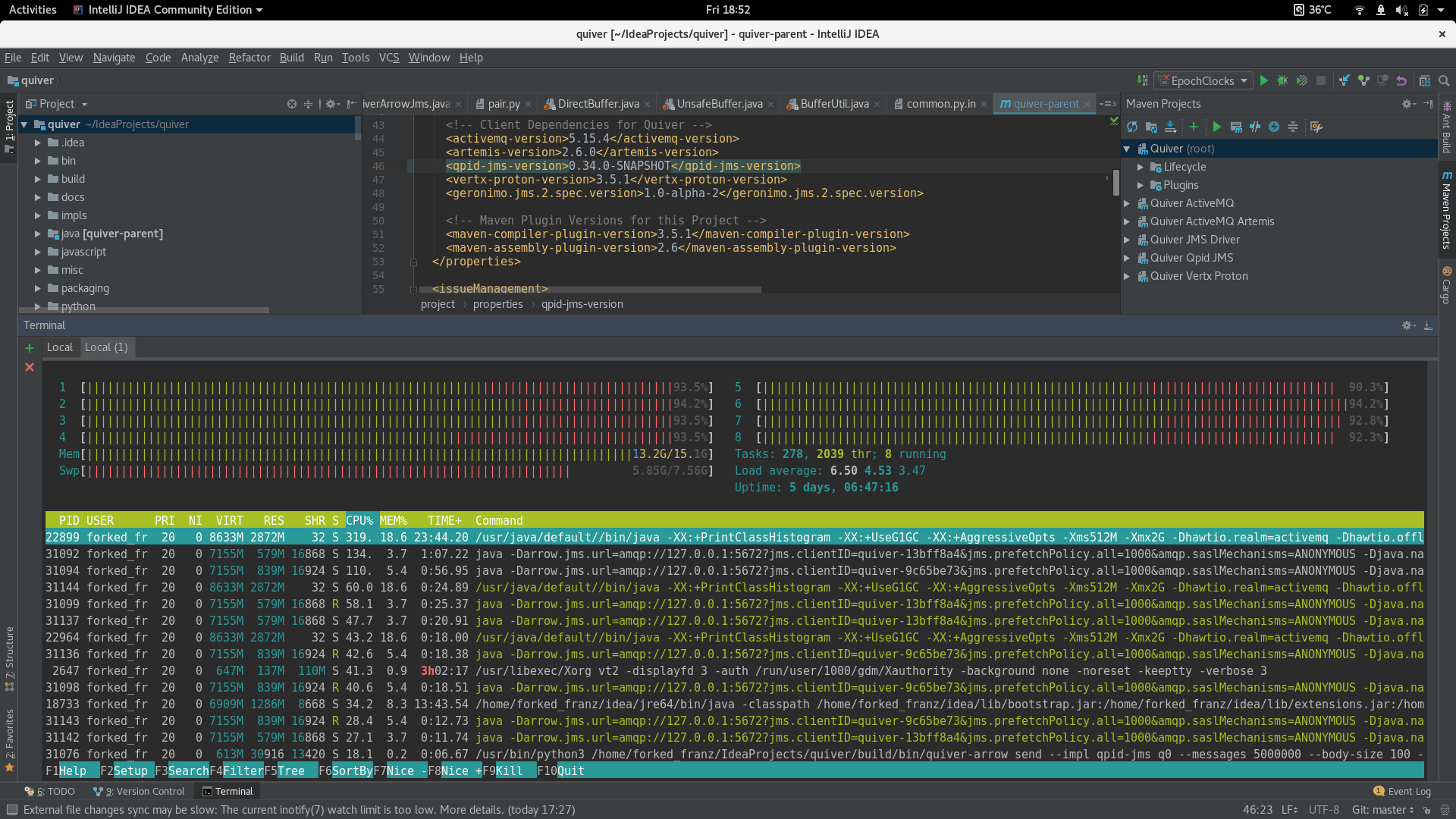Expand Quiver ActiveMQ Artemis module
1456x819 pixels.
(1127, 221)
